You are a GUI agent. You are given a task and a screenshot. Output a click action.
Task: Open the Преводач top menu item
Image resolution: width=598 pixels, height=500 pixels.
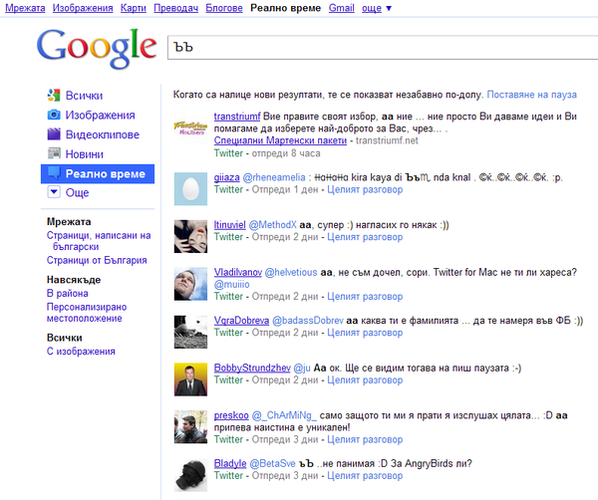coord(176,8)
